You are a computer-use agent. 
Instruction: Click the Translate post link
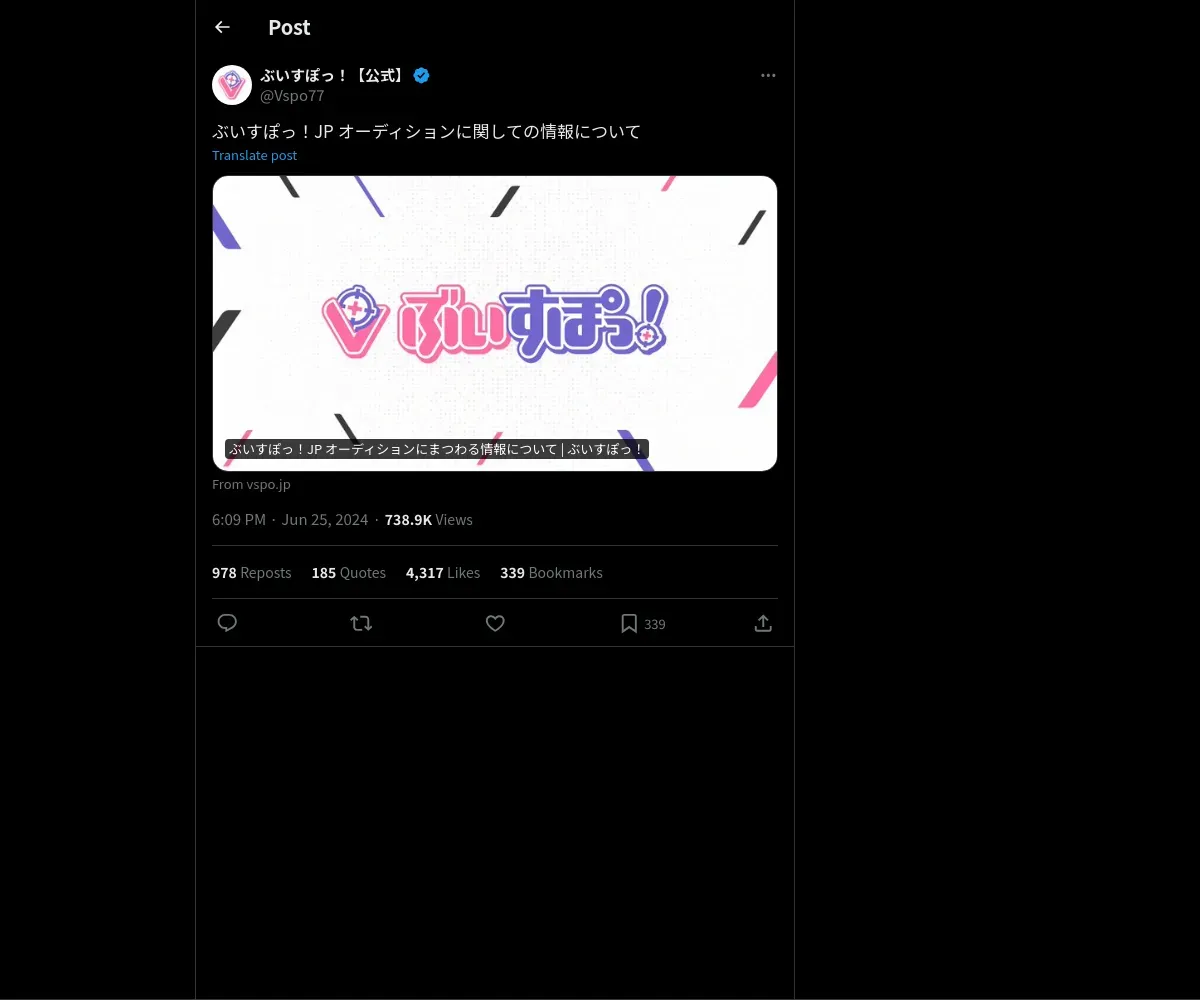(x=254, y=155)
